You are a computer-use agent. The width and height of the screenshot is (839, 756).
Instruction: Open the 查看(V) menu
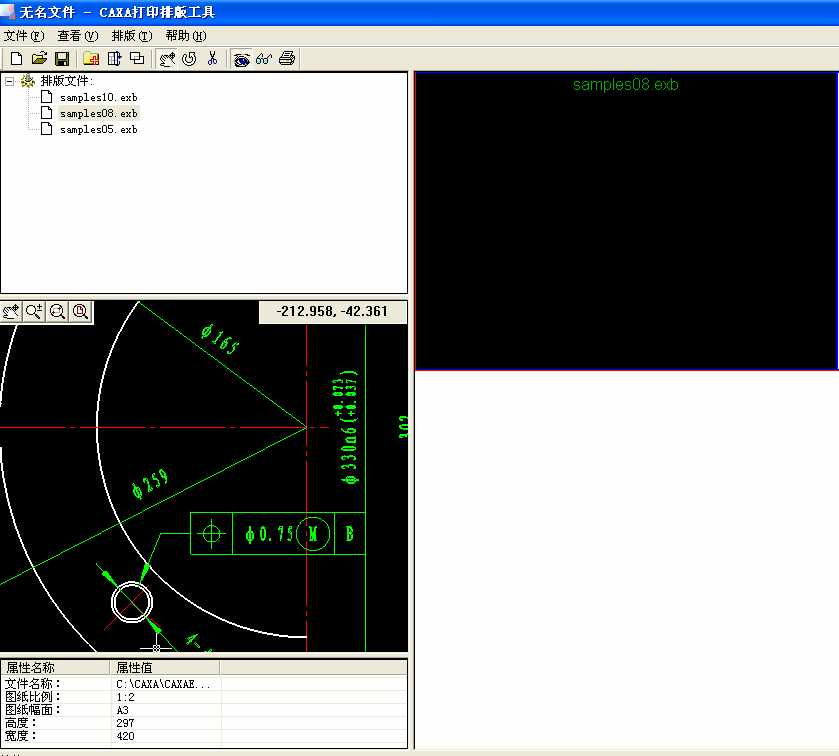coord(78,36)
